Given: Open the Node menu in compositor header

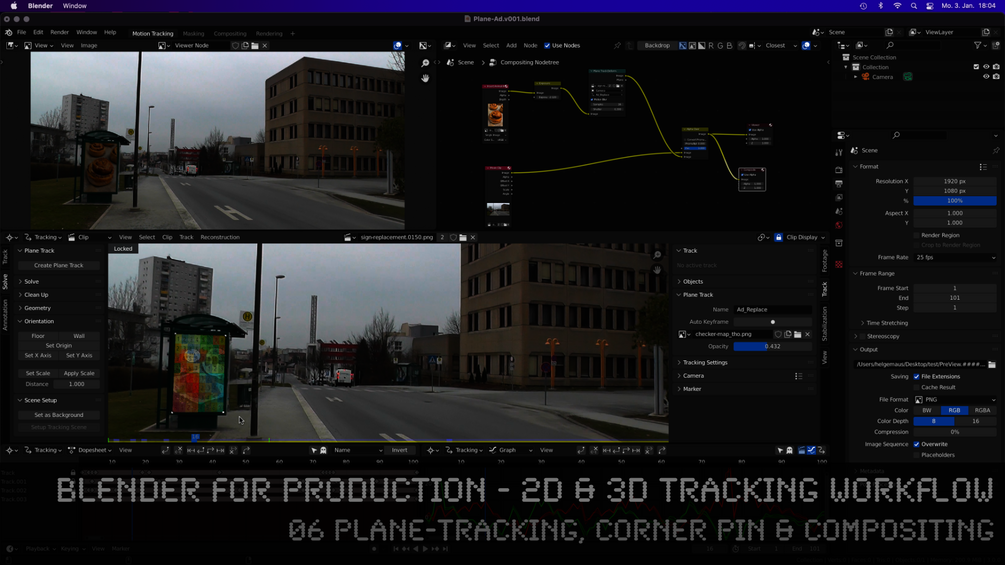Looking at the screenshot, I should pyautogui.click(x=530, y=45).
